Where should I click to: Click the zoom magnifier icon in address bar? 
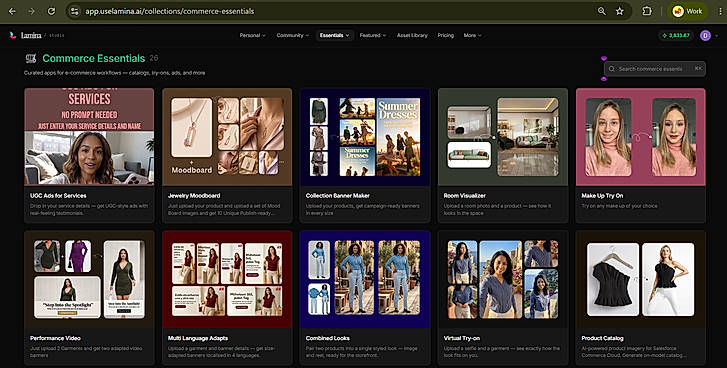pyautogui.click(x=602, y=11)
